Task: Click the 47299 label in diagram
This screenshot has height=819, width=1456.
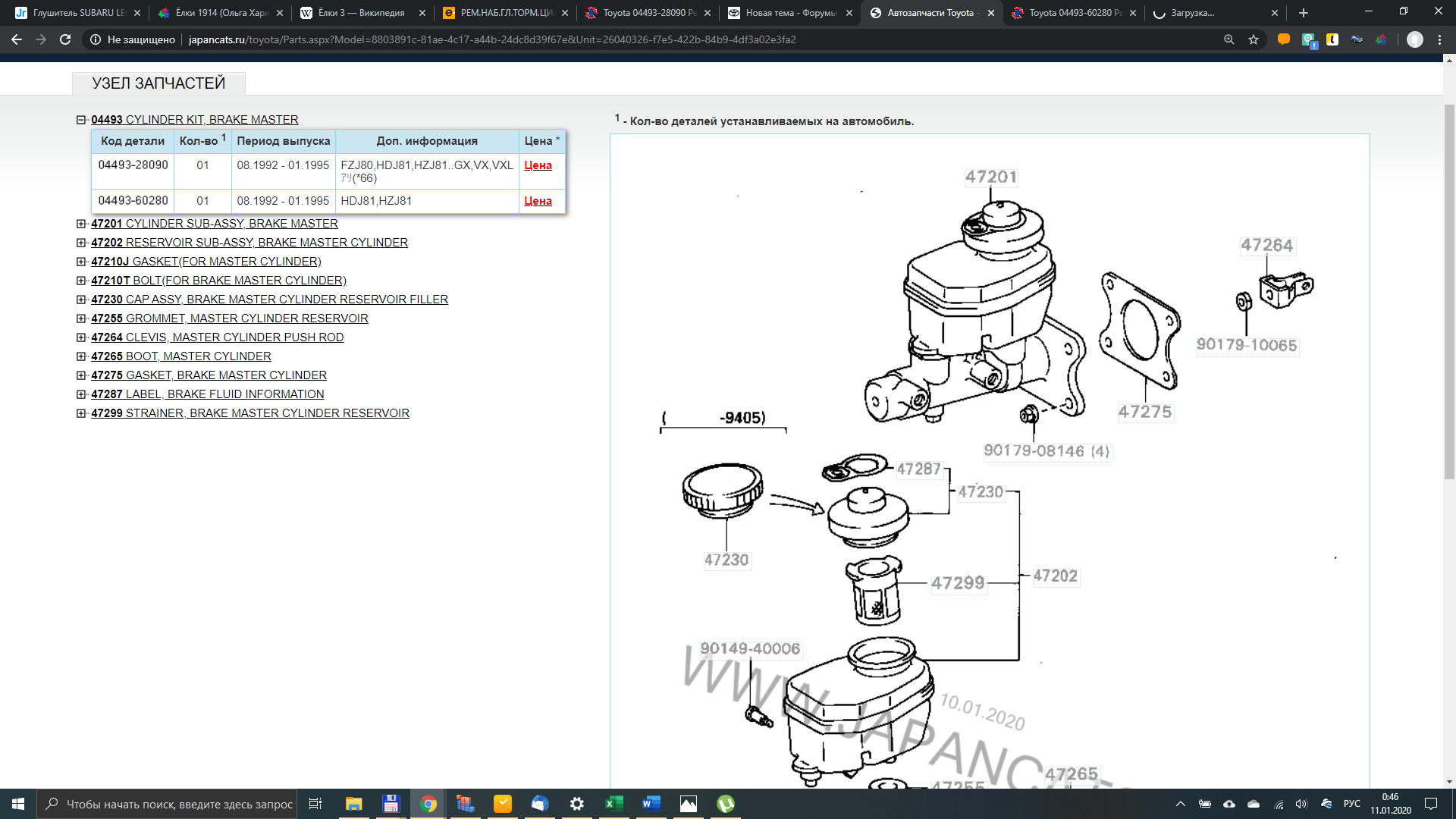Action: [958, 583]
